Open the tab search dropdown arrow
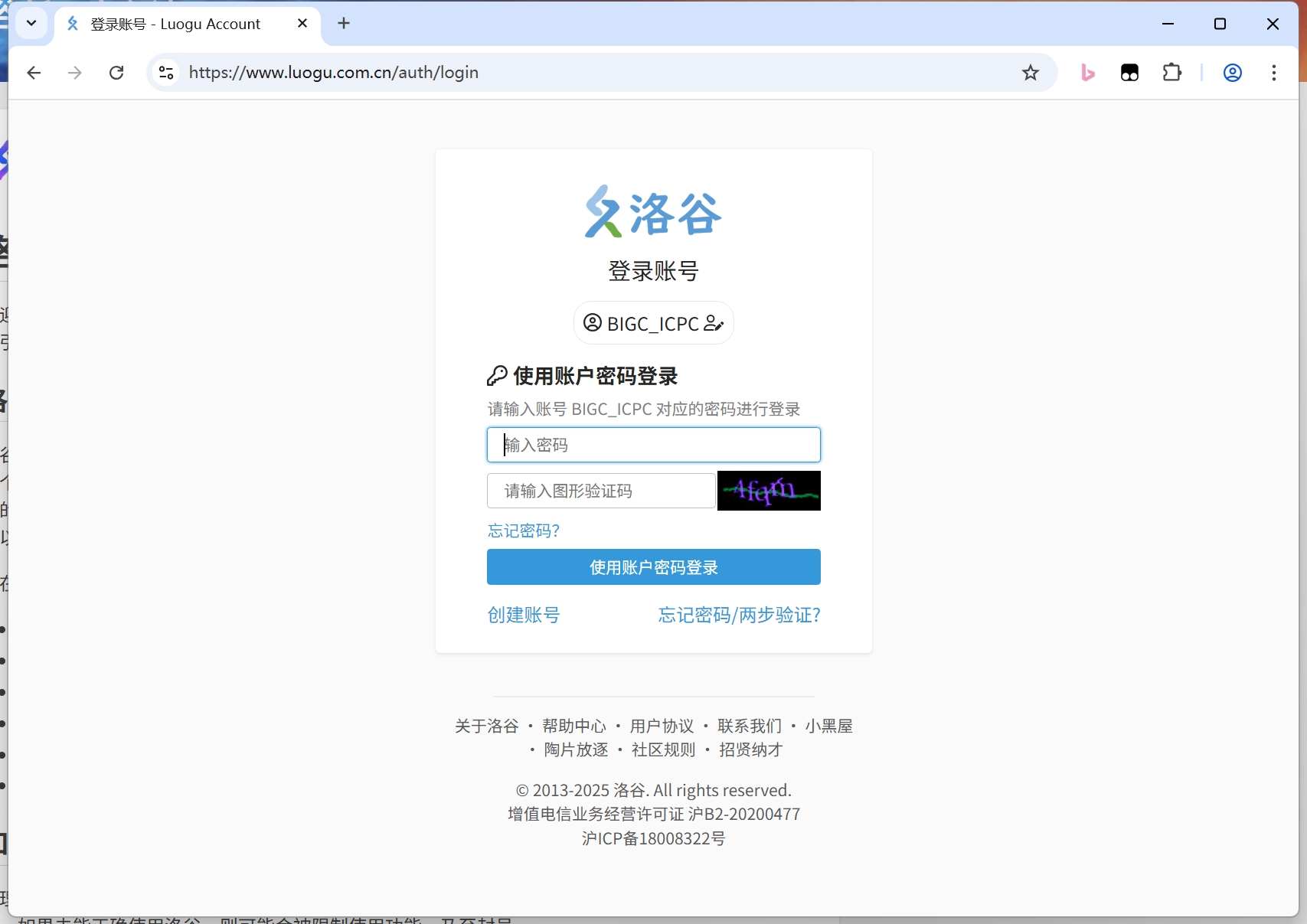This screenshot has height=924, width=1307. (31, 23)
